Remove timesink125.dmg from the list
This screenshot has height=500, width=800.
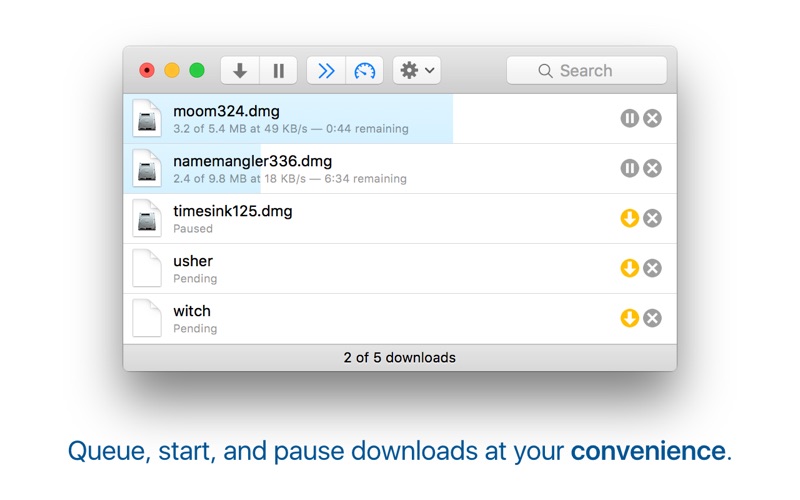click(x=652, y=218)
